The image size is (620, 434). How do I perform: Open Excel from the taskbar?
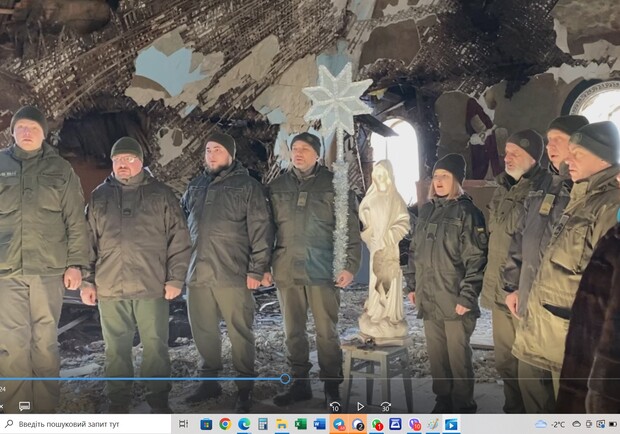tap(301, 424)
